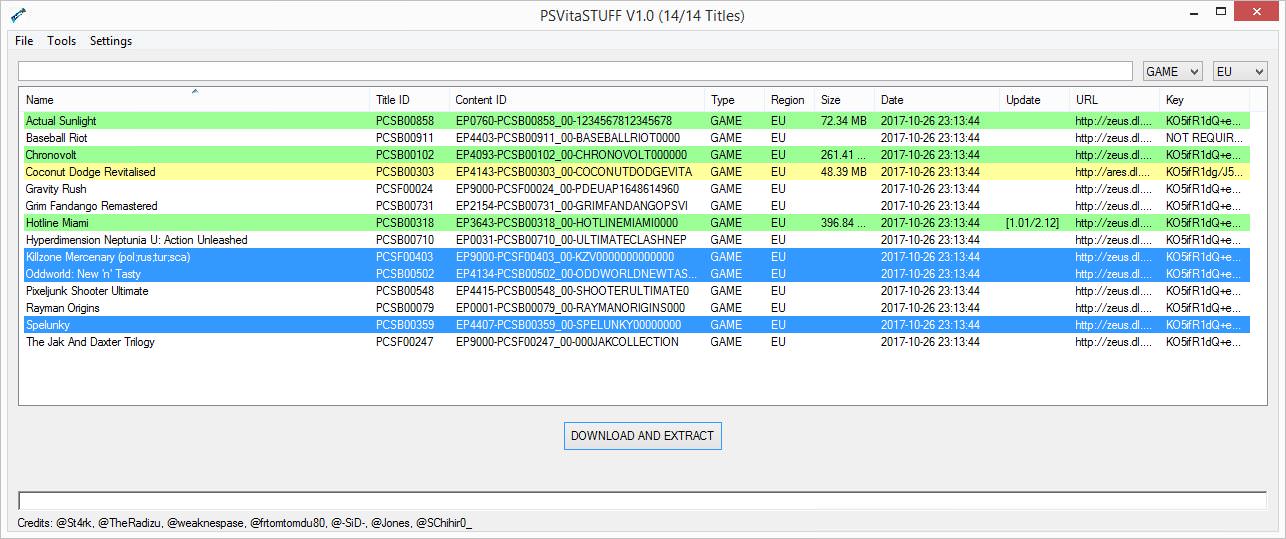Click the 48.39 MB size cell

point(843,172)
